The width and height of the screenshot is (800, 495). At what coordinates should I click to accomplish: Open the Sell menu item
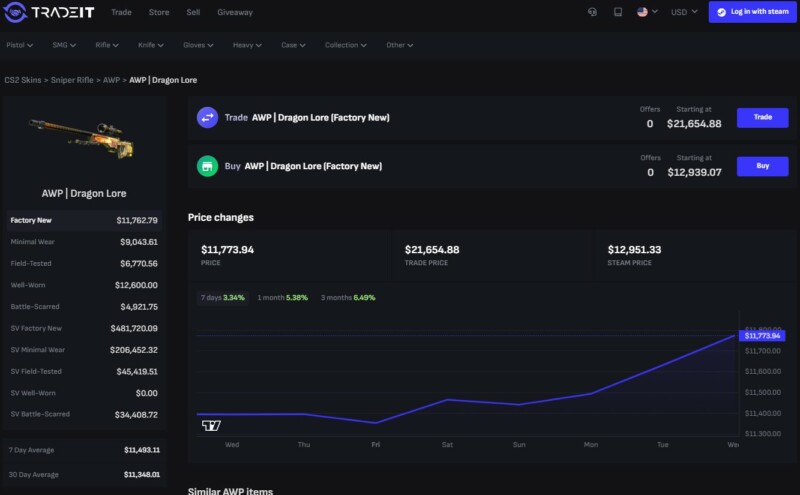click(x=193, y=12)
